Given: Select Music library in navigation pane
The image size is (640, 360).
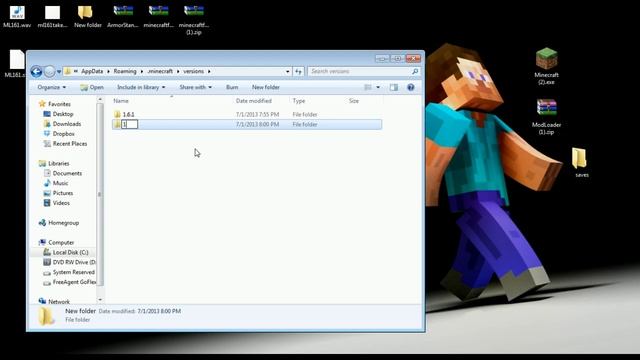Looking at the screenshot, I should 56,183.
